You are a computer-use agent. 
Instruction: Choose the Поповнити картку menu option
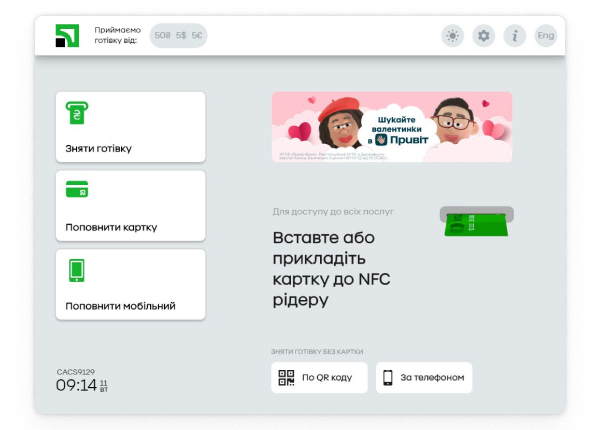click(131, 205)
